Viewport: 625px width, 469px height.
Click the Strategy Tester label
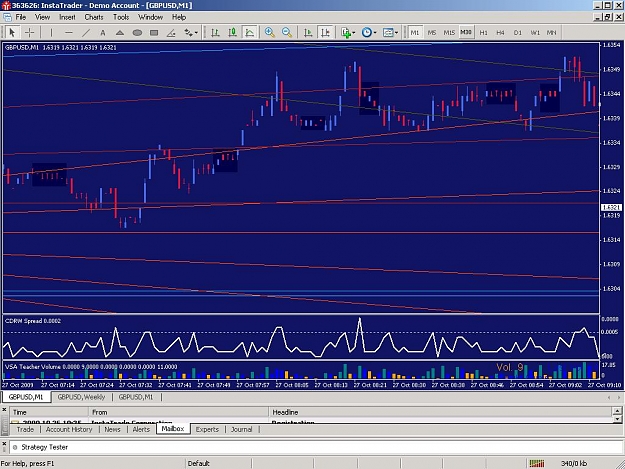click(45, 447)
